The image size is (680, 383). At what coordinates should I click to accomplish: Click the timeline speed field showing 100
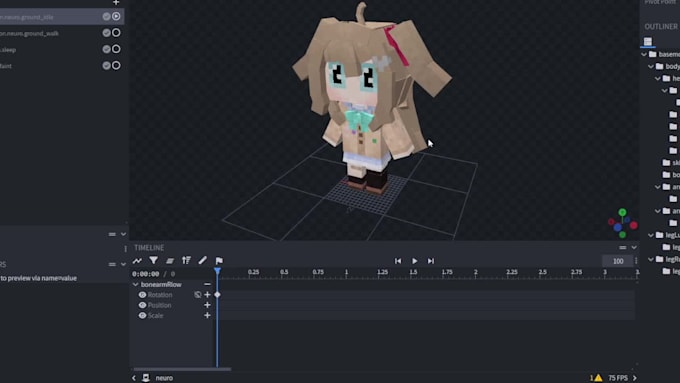click(618, 261)
